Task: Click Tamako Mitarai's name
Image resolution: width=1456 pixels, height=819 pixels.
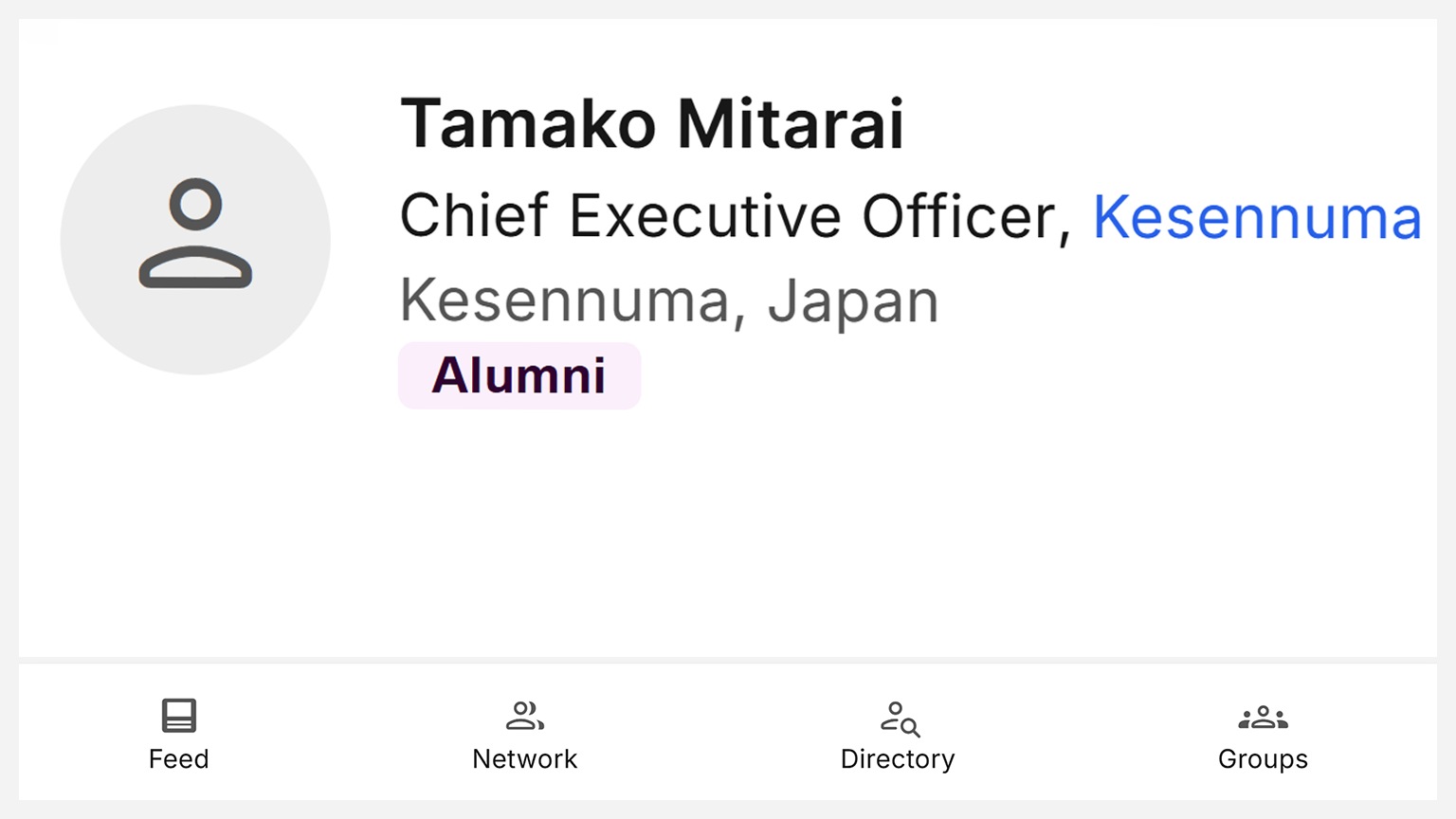Action: pos(653,122)
